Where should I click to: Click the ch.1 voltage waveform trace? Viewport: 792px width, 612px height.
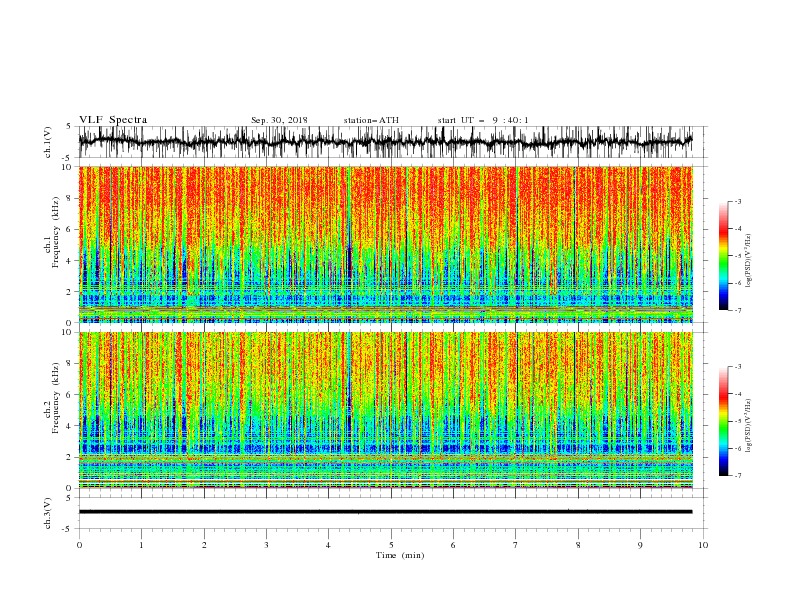click(385, 142)
